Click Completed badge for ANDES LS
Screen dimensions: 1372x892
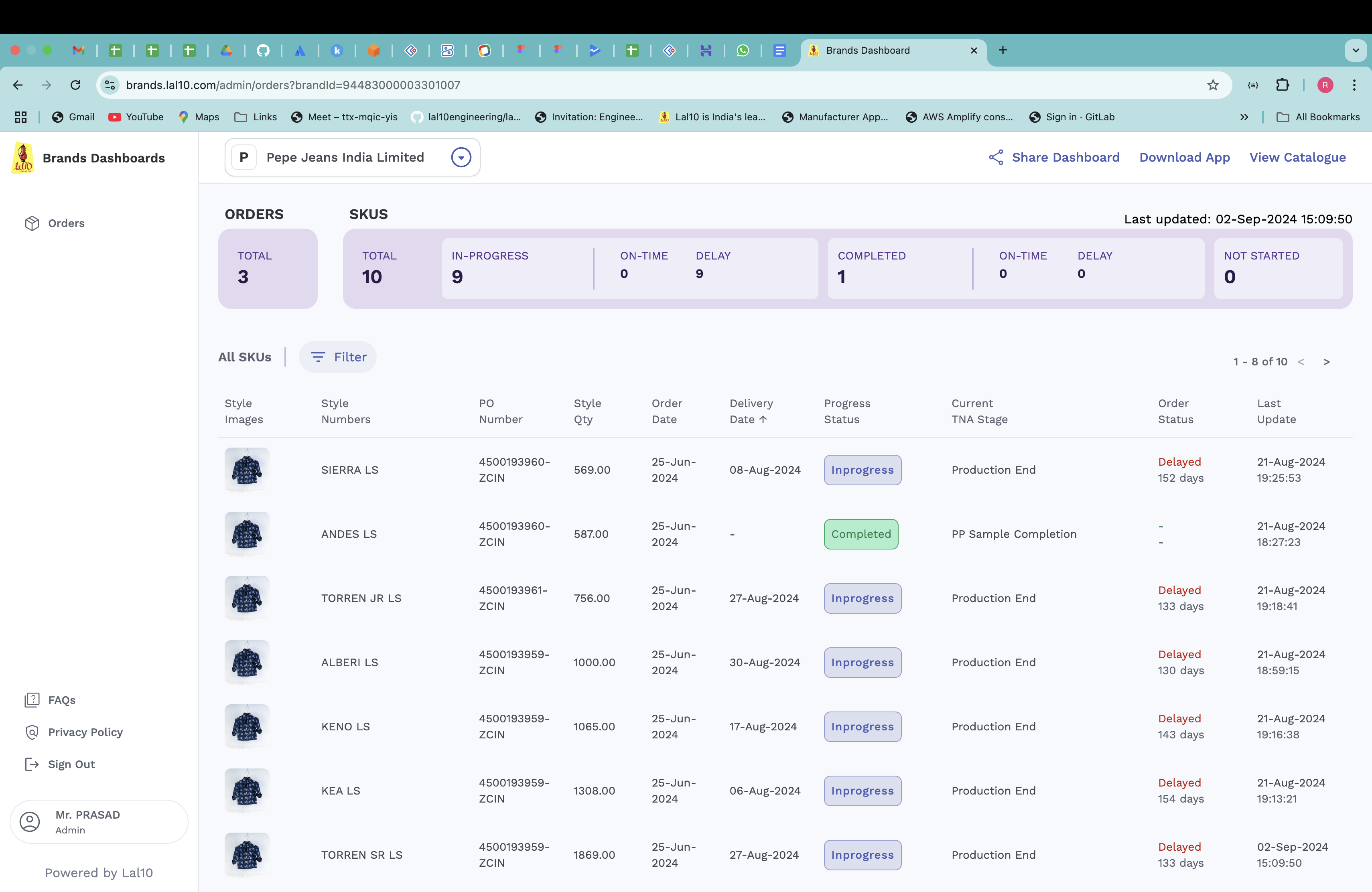click(861, 534)
